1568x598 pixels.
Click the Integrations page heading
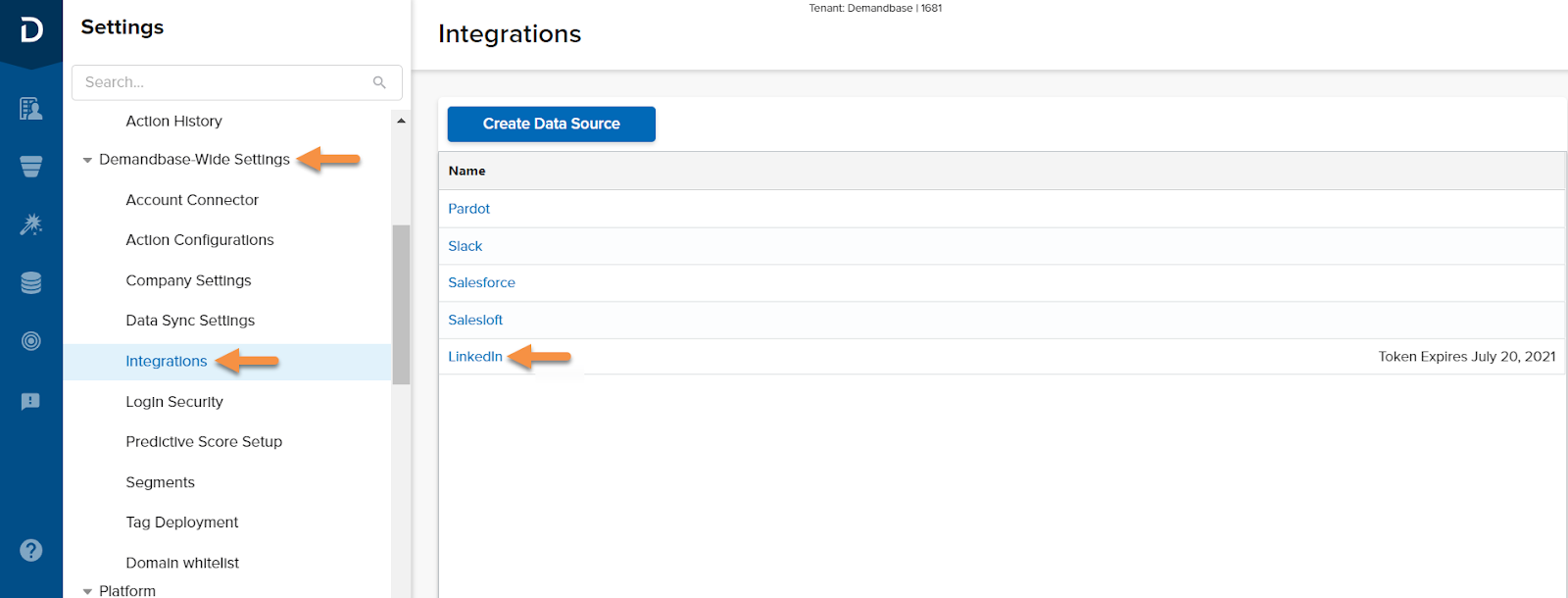pos(510,34)
